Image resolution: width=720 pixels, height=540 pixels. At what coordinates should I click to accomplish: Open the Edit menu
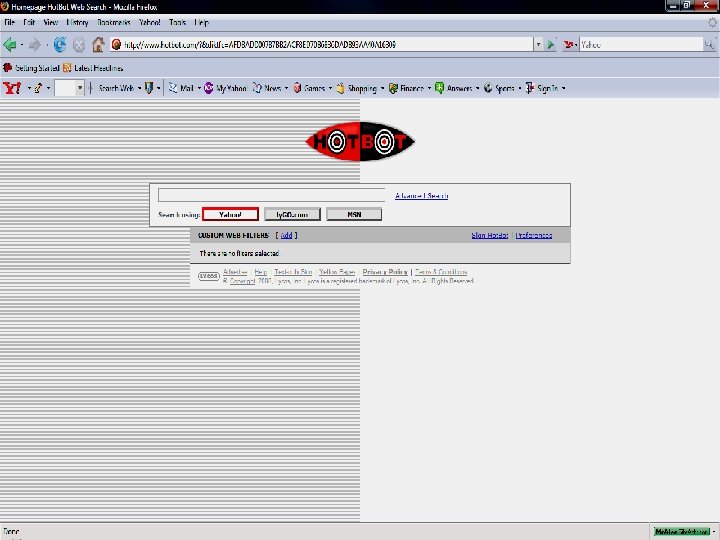[x=29, y=22]
